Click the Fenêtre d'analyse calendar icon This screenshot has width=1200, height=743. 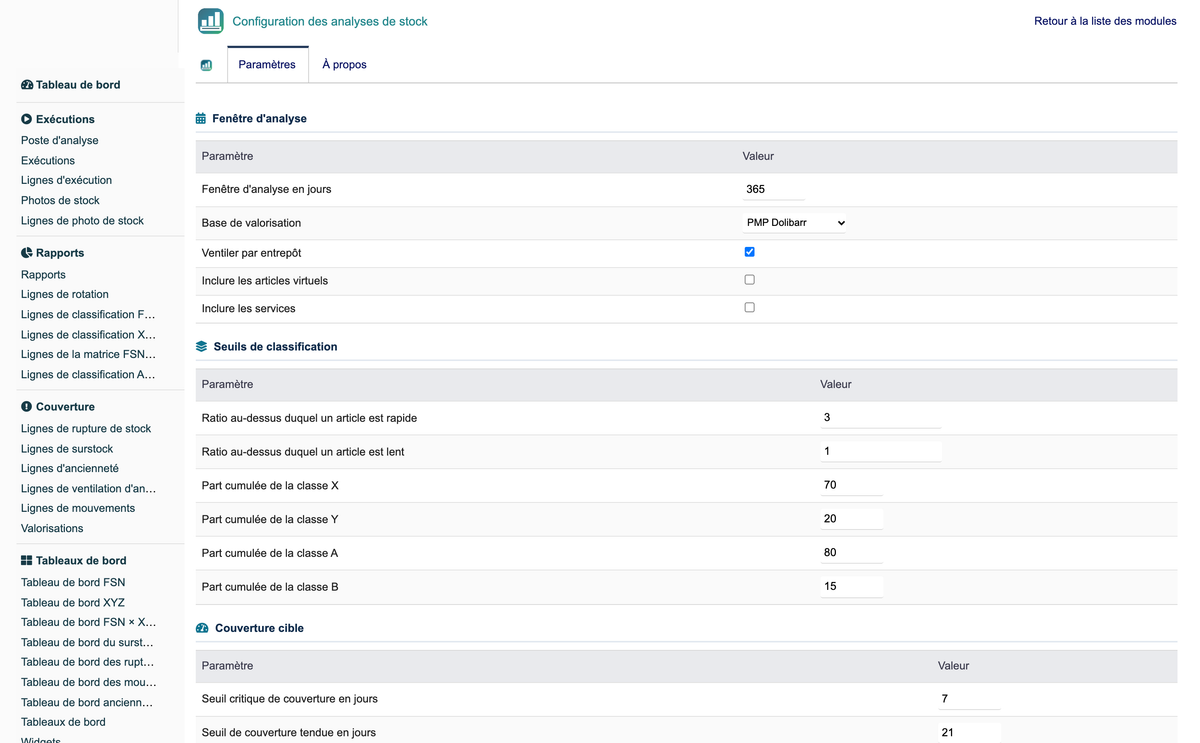tap(201, 118)
